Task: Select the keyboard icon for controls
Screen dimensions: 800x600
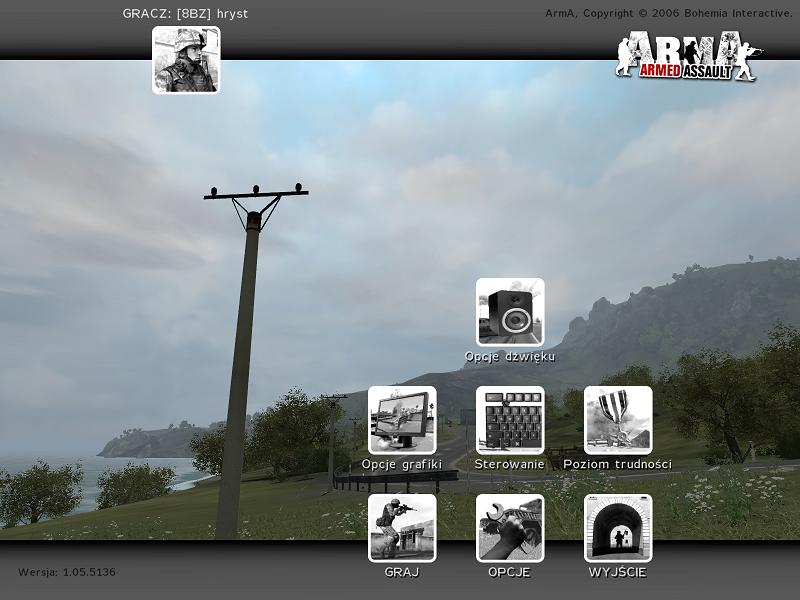Action: click(510, 420)
